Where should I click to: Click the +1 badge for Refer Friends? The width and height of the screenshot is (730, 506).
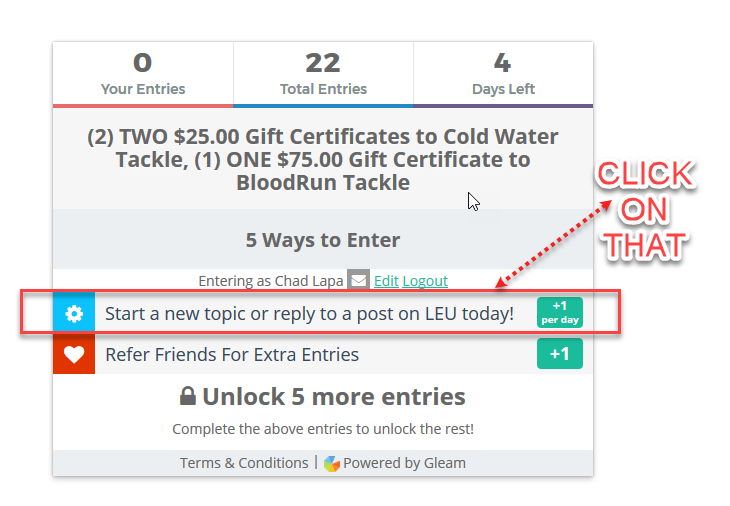560,354
